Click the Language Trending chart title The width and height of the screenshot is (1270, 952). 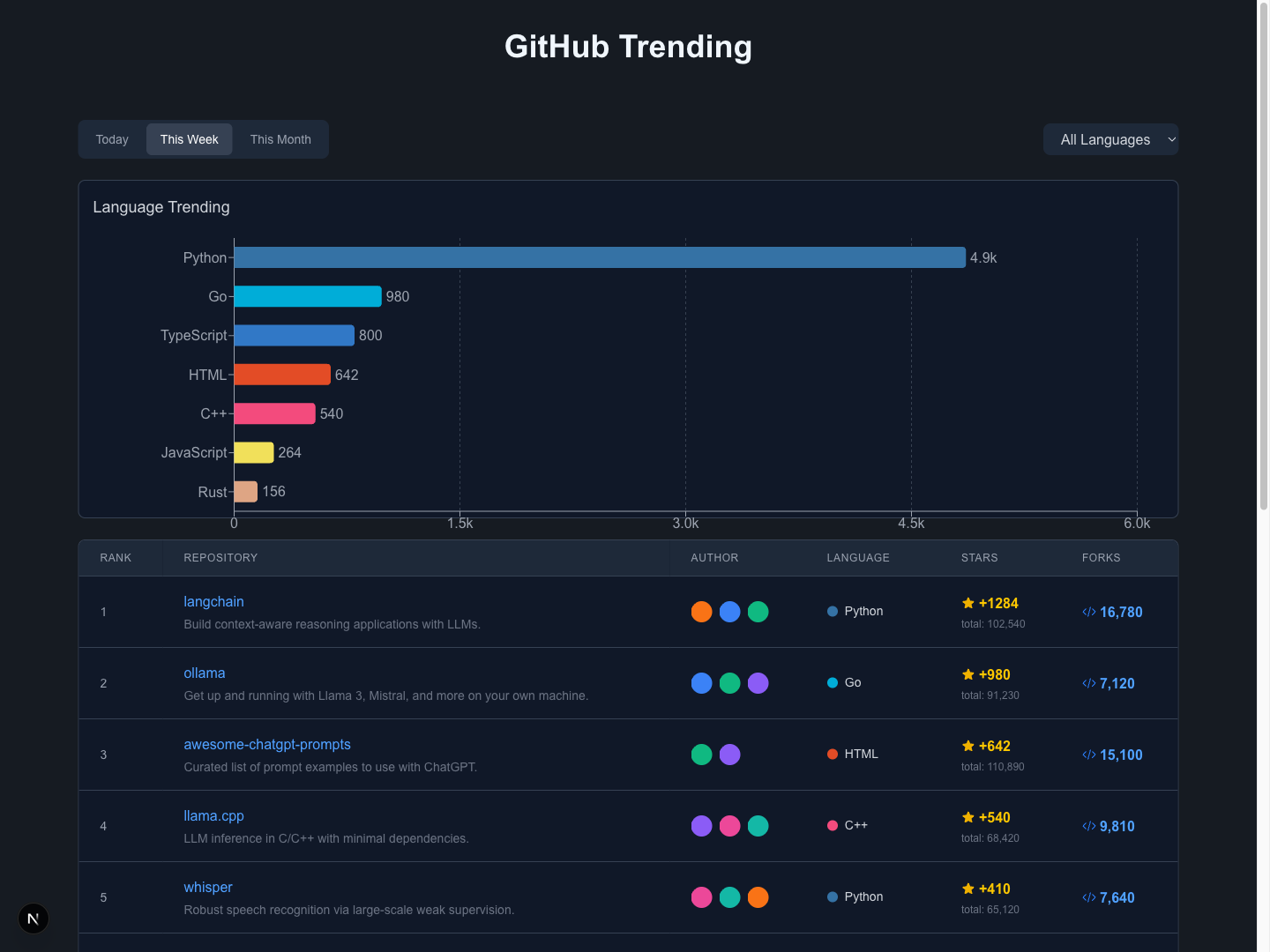[x=161, y=207]
